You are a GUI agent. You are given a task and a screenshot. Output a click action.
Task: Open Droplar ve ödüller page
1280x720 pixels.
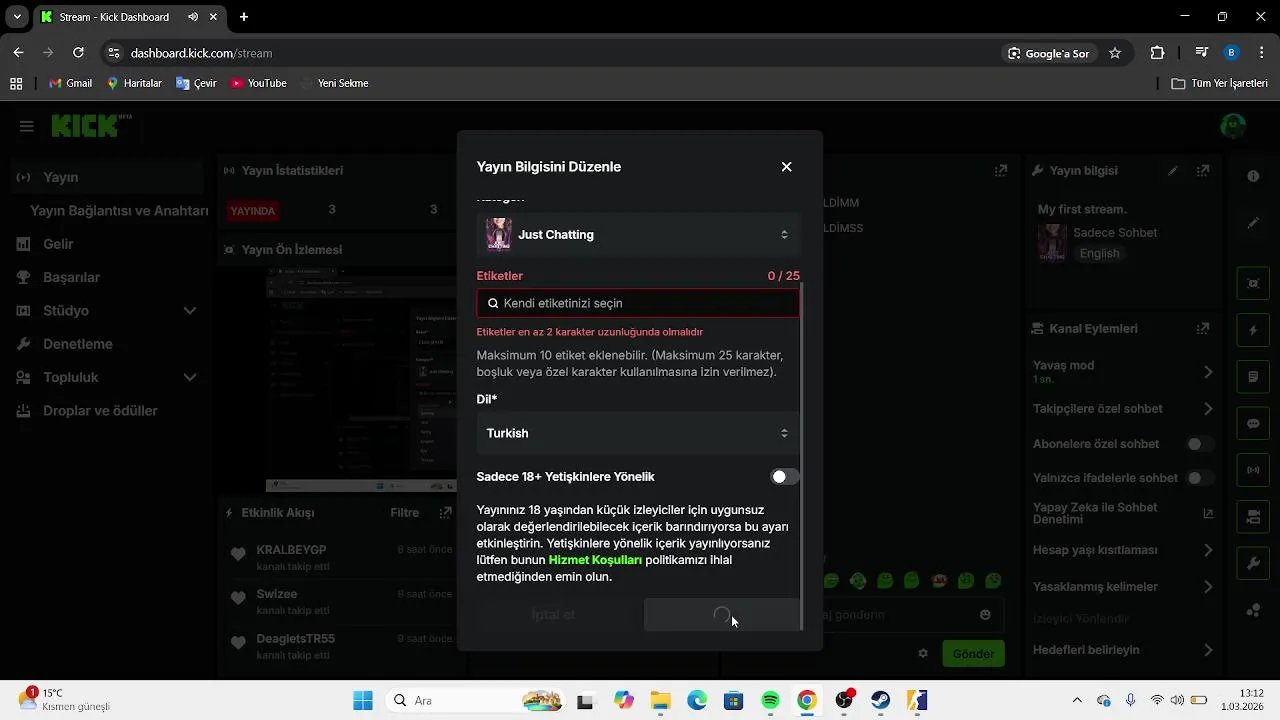pyautogui.click(x=100, y=411)
